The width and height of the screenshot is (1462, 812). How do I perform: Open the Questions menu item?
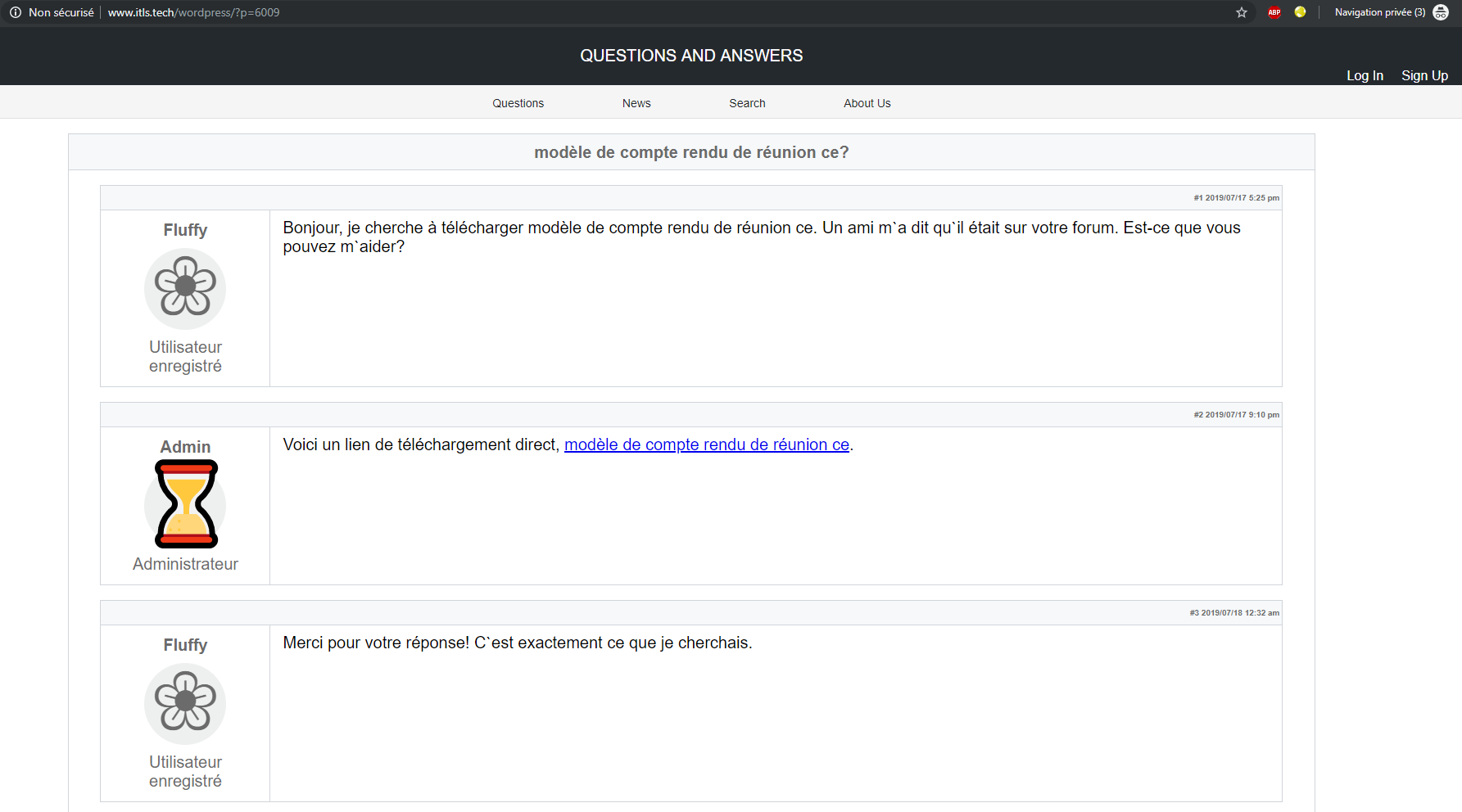tap(518, 103)
